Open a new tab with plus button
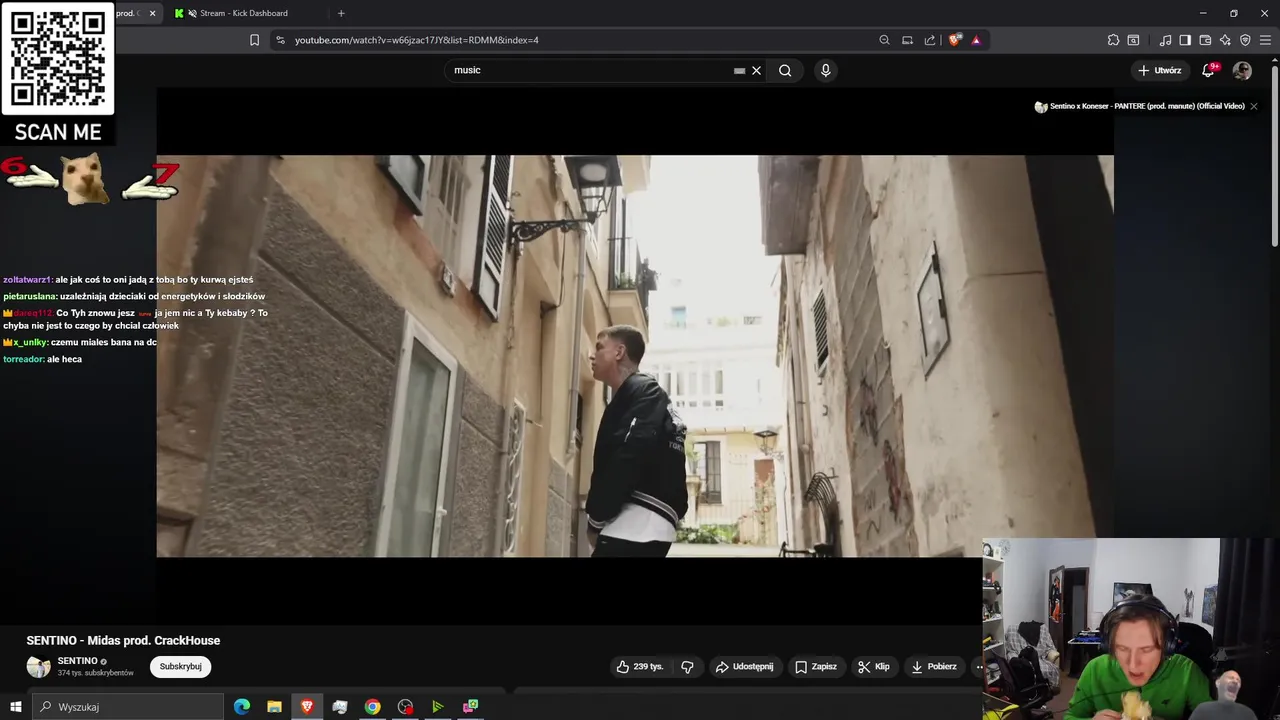The image size is (1280, 720). (x=341, y=13)
